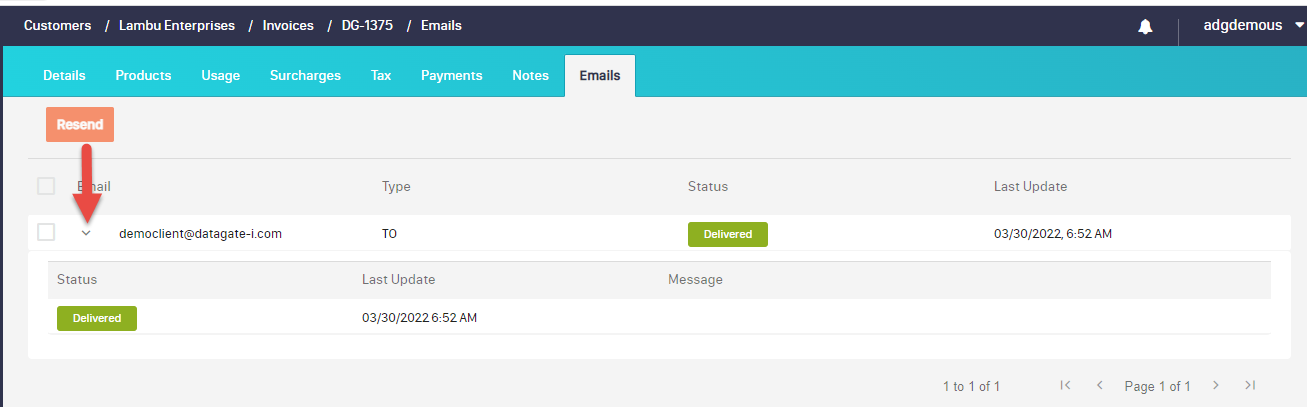Jump to last page of results
1307x407 pixels.
1250,385
